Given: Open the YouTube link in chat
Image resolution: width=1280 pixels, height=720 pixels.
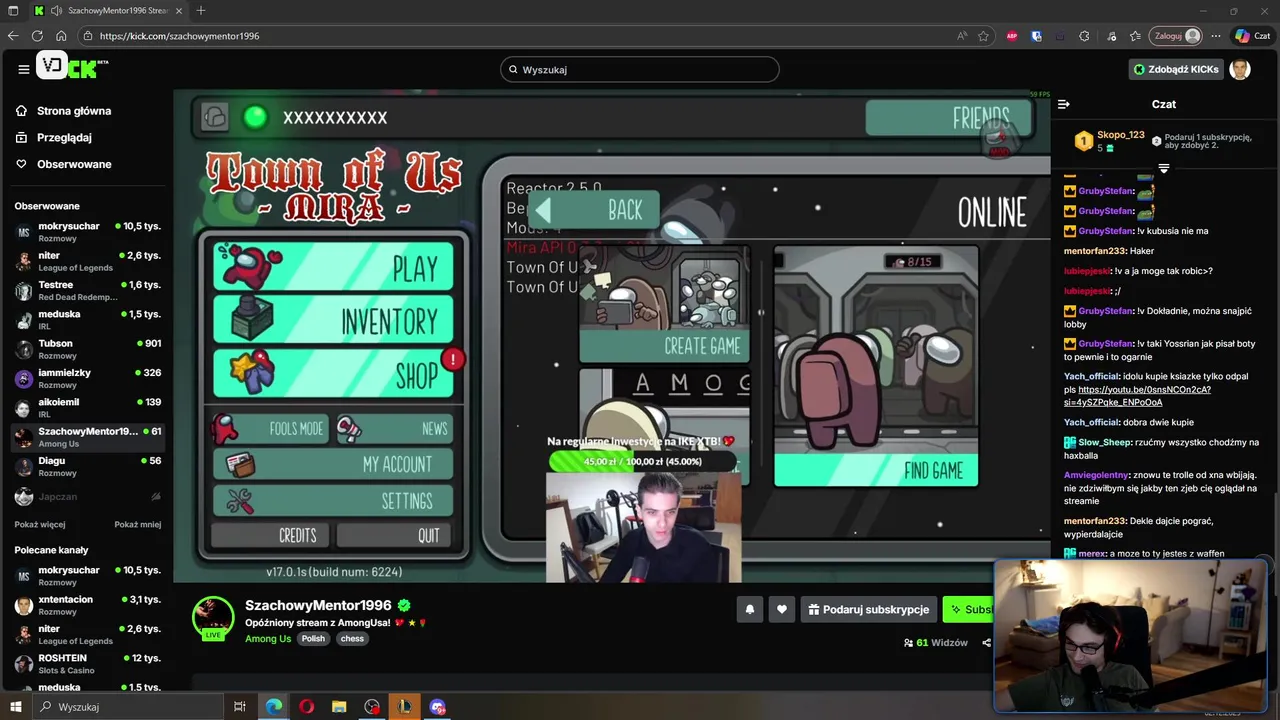Looking at the screenshot, I should coord(1137,396).
